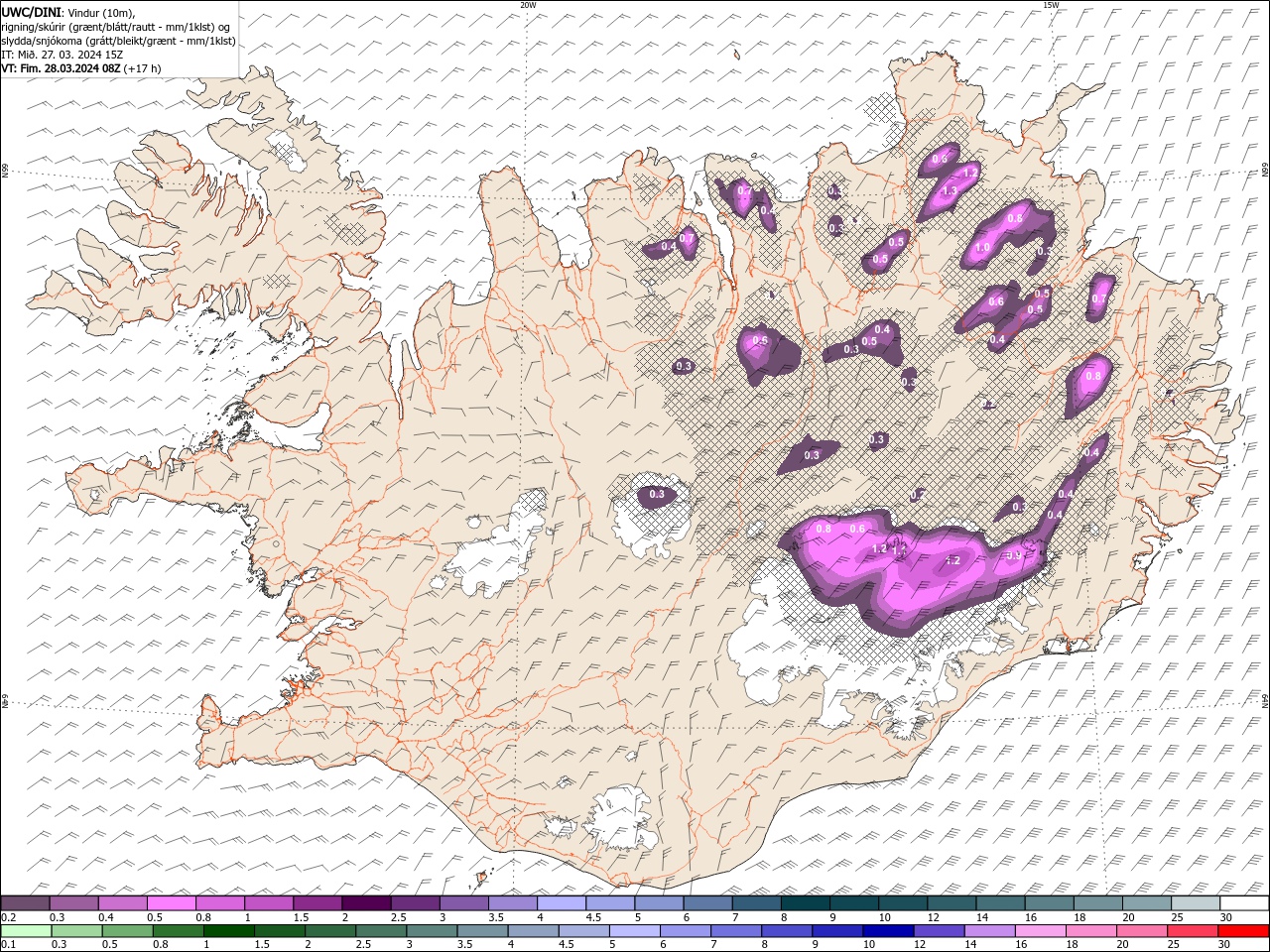
Task: Select the "slydda/snjókoma" legend description line
Action: [x=118, y=41]
